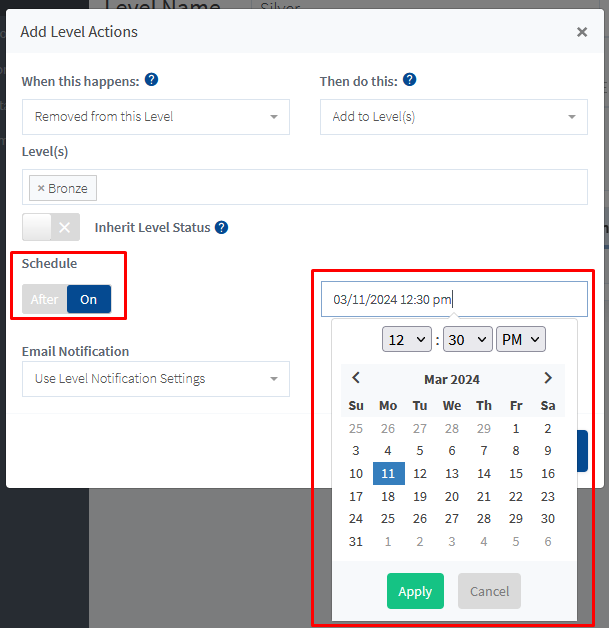Select March 20 in the calendar
Image resolution: width=609 pixels, height=628 pixels.
(x=452, y=497)
